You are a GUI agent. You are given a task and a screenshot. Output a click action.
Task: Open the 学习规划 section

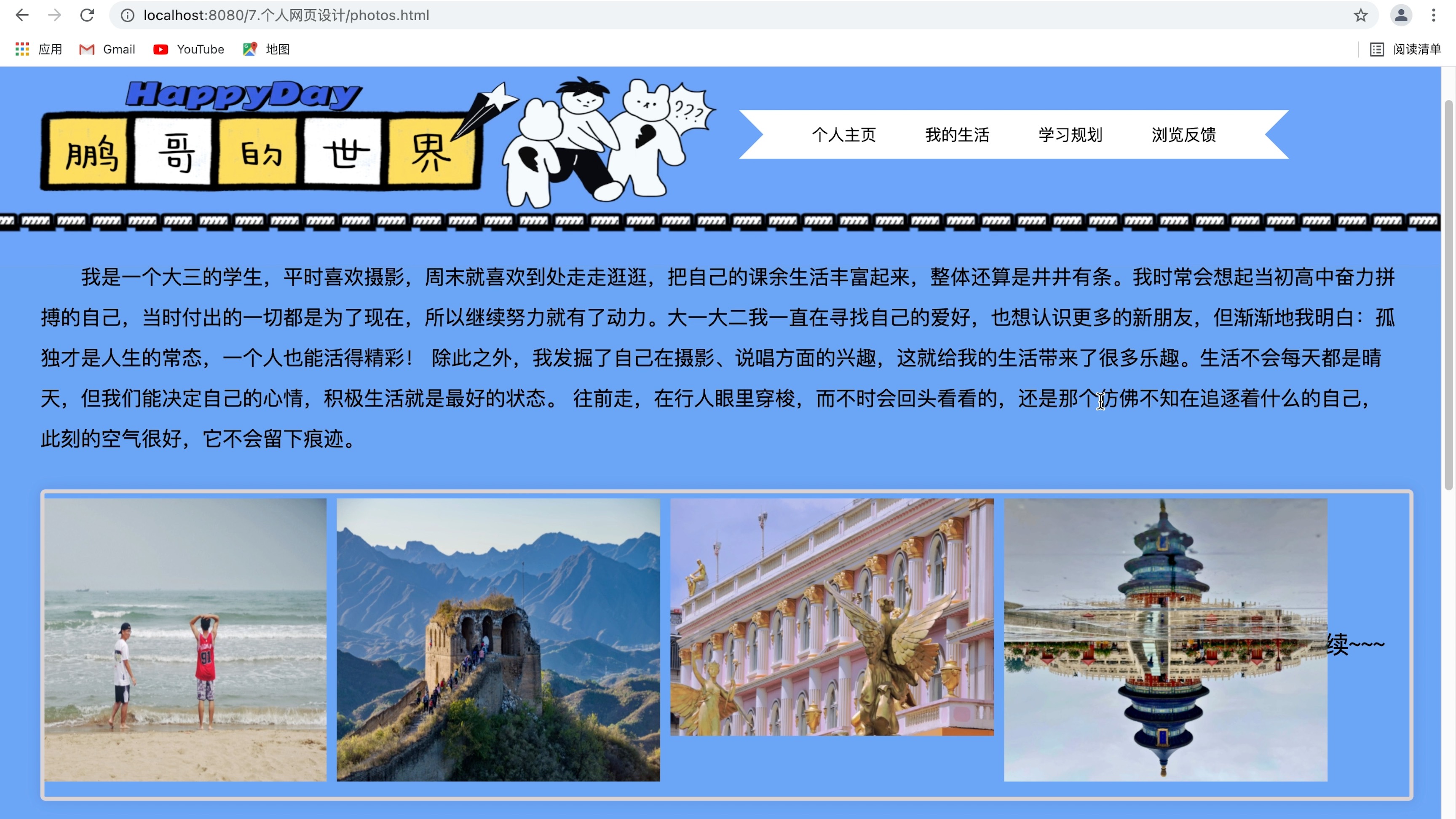(1070, 134)
